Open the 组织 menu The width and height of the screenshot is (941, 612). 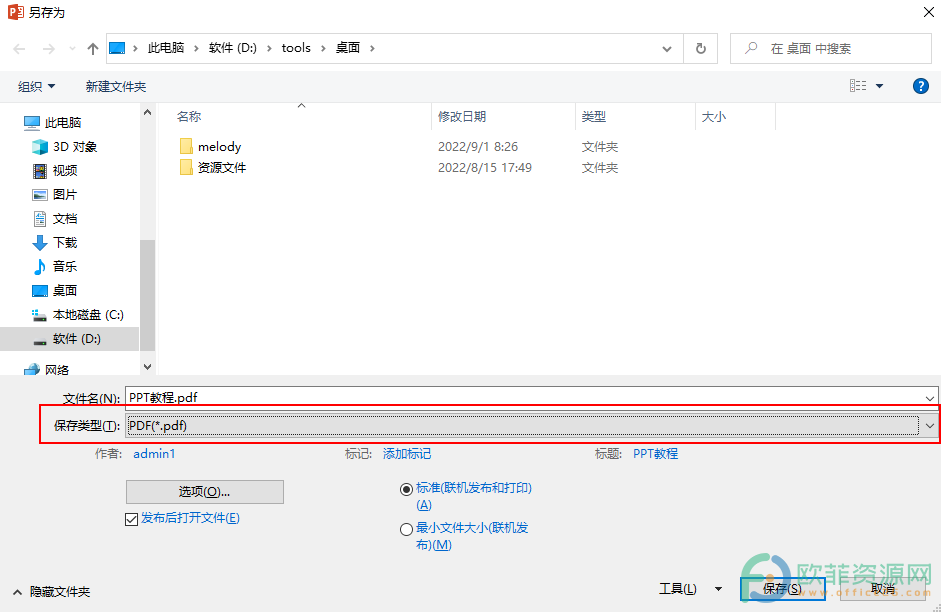tap(37, 86)
